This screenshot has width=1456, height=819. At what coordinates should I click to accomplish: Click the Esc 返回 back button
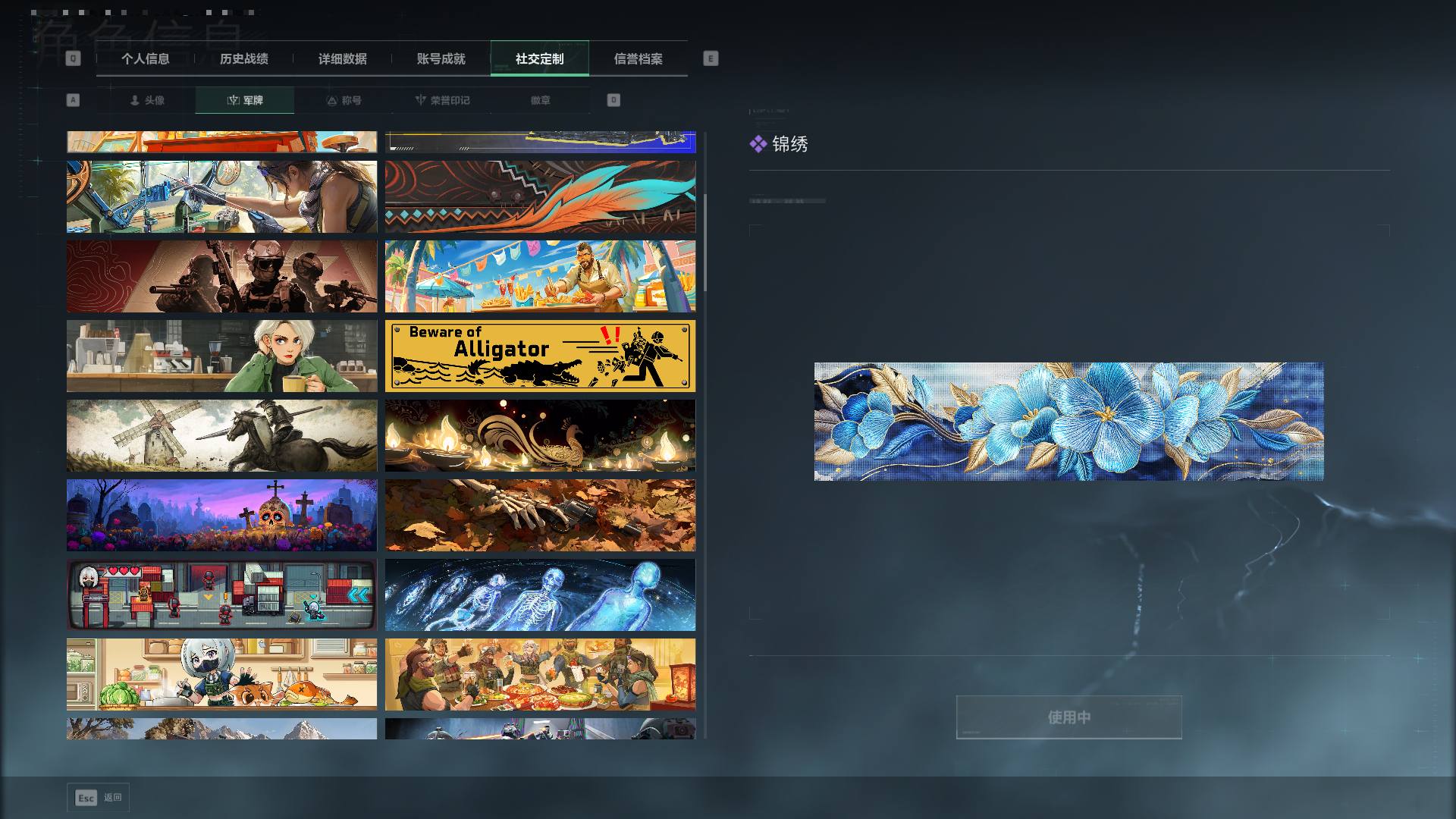(x=98, y=797)
